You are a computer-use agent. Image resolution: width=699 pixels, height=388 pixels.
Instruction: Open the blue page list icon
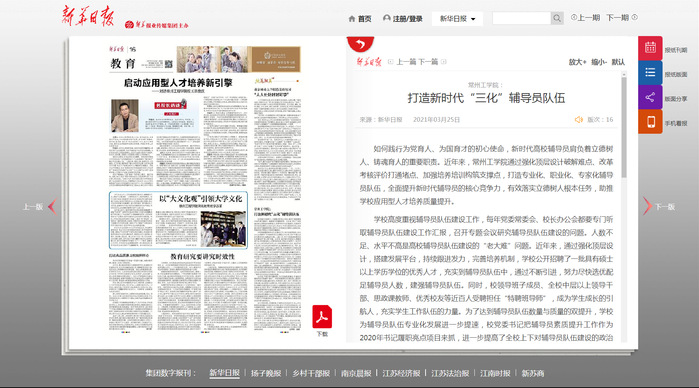pos(650,72)
